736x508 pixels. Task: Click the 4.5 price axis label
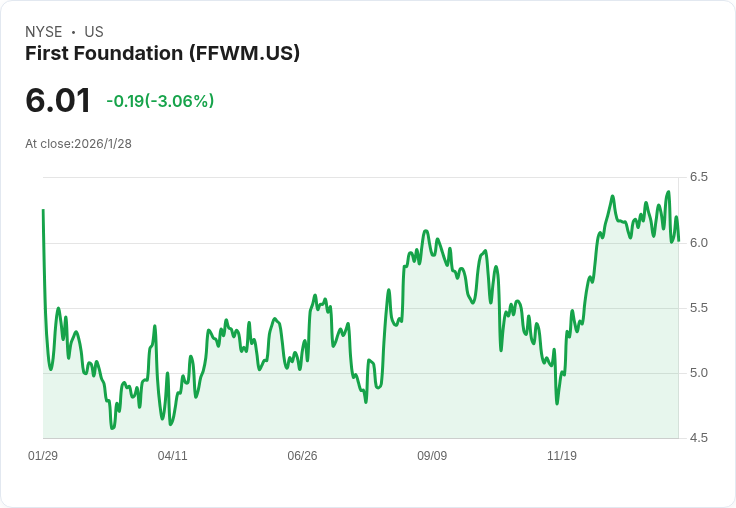[698, 438]
